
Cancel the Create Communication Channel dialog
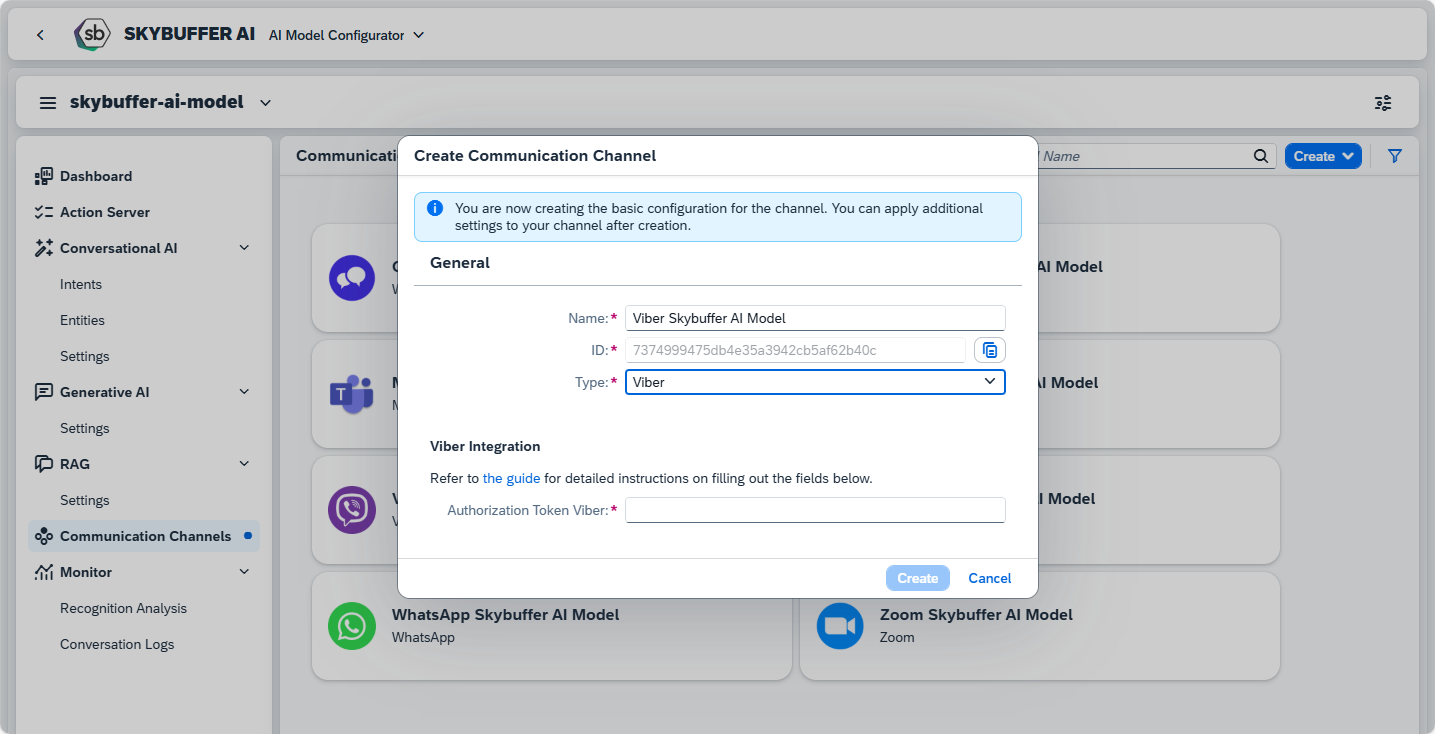click(x=990, y=578)
